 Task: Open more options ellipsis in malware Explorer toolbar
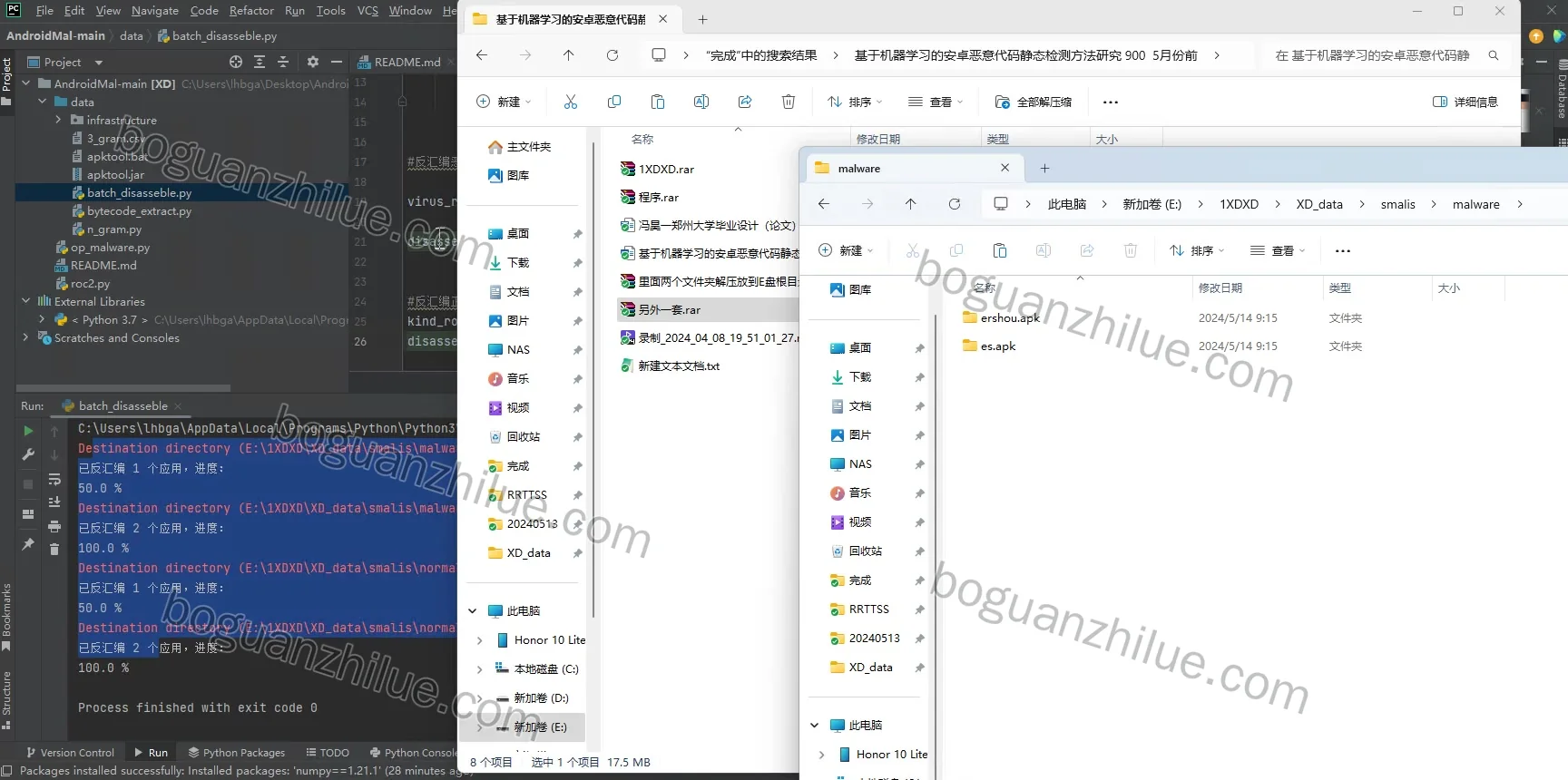point(1343,250)
